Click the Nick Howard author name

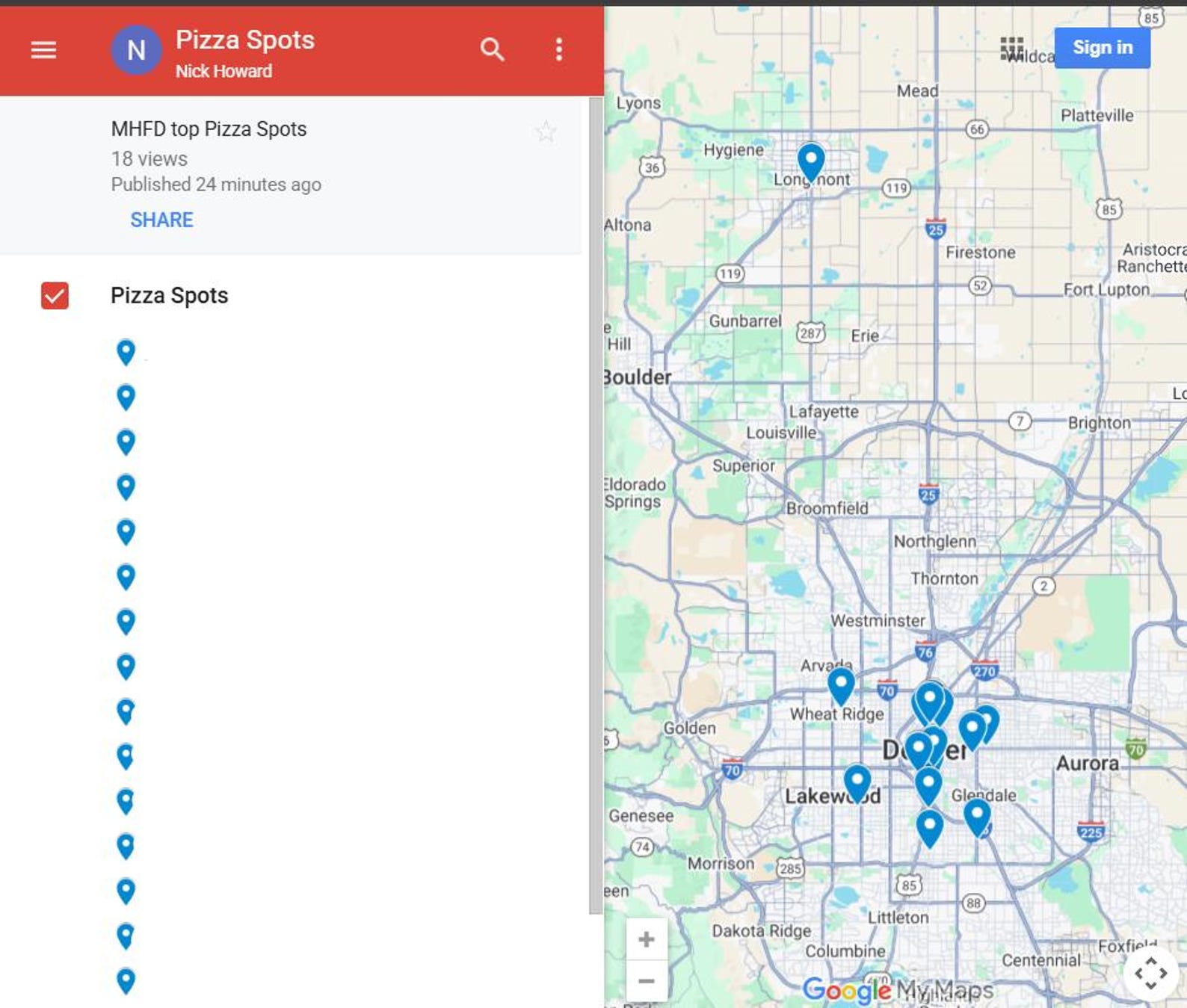(x=223, y=71)
